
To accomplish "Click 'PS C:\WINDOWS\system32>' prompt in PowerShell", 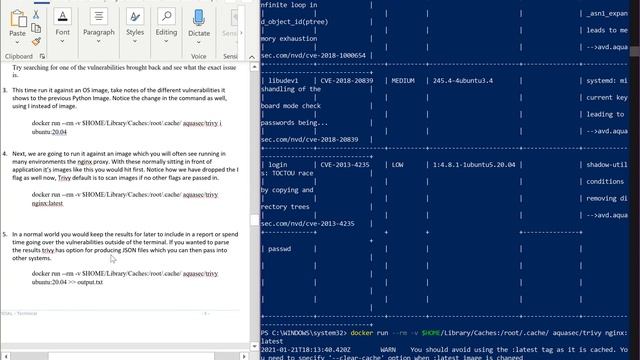I will tap(304, 333).
